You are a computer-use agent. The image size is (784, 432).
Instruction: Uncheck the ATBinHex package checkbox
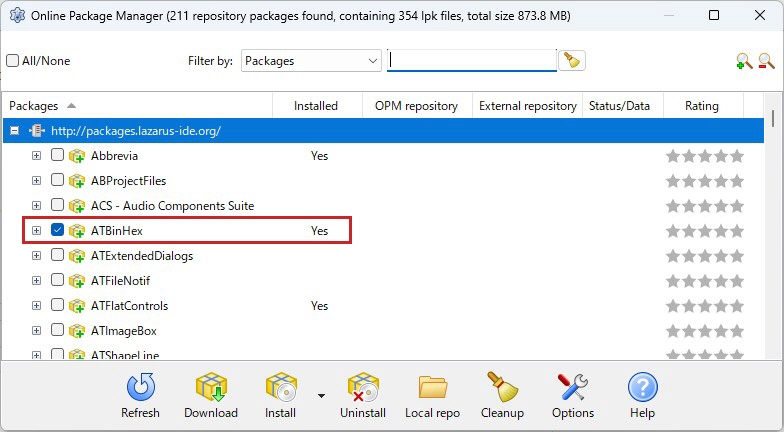coord(58,230)
